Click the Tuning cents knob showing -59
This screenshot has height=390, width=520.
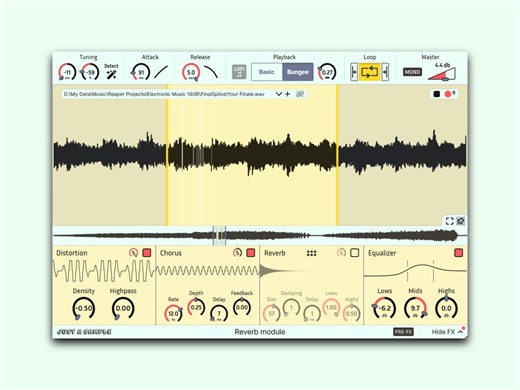(90, 72)
